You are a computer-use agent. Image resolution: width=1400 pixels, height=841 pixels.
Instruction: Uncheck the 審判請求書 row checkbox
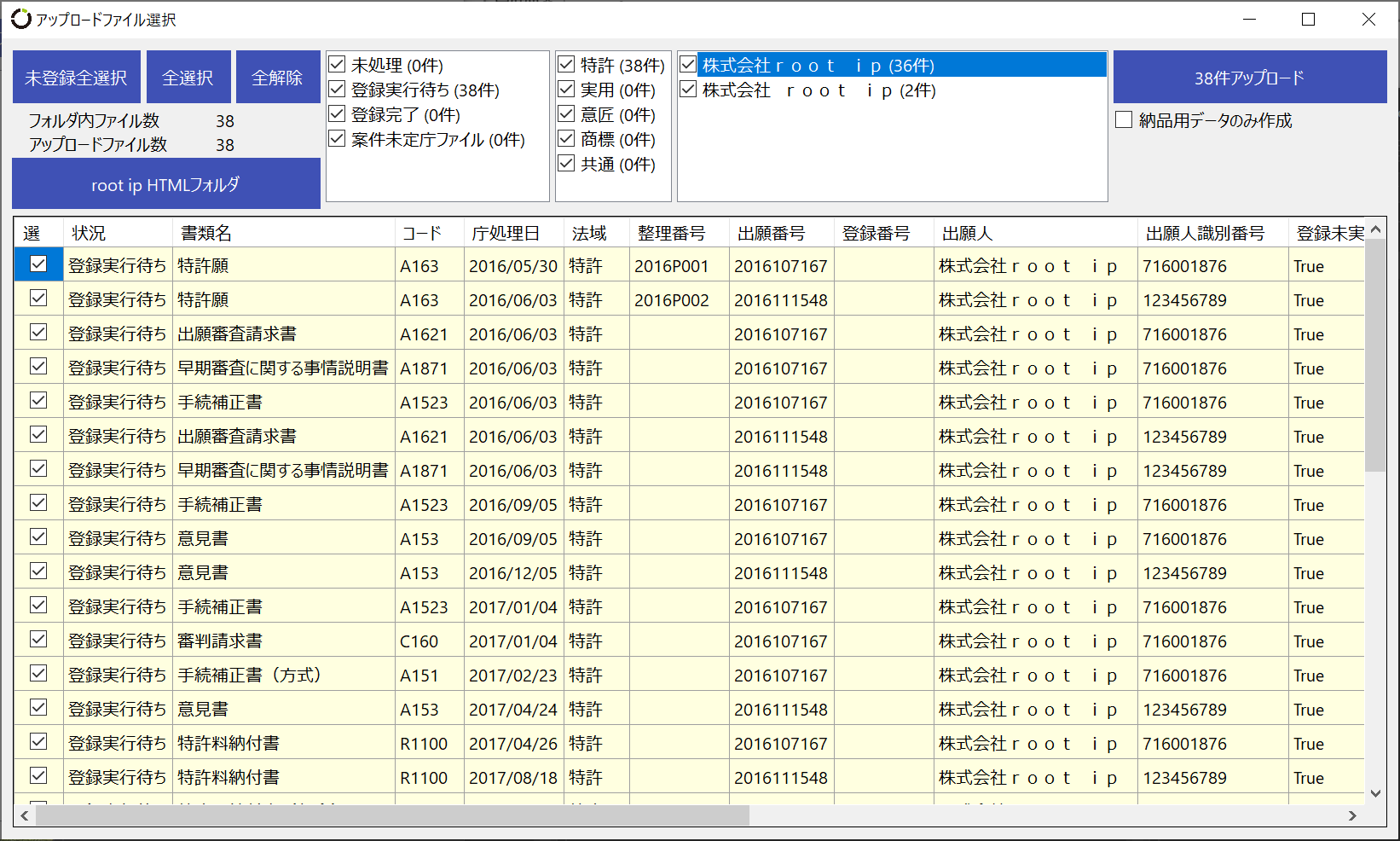click(x=38, y=640)
